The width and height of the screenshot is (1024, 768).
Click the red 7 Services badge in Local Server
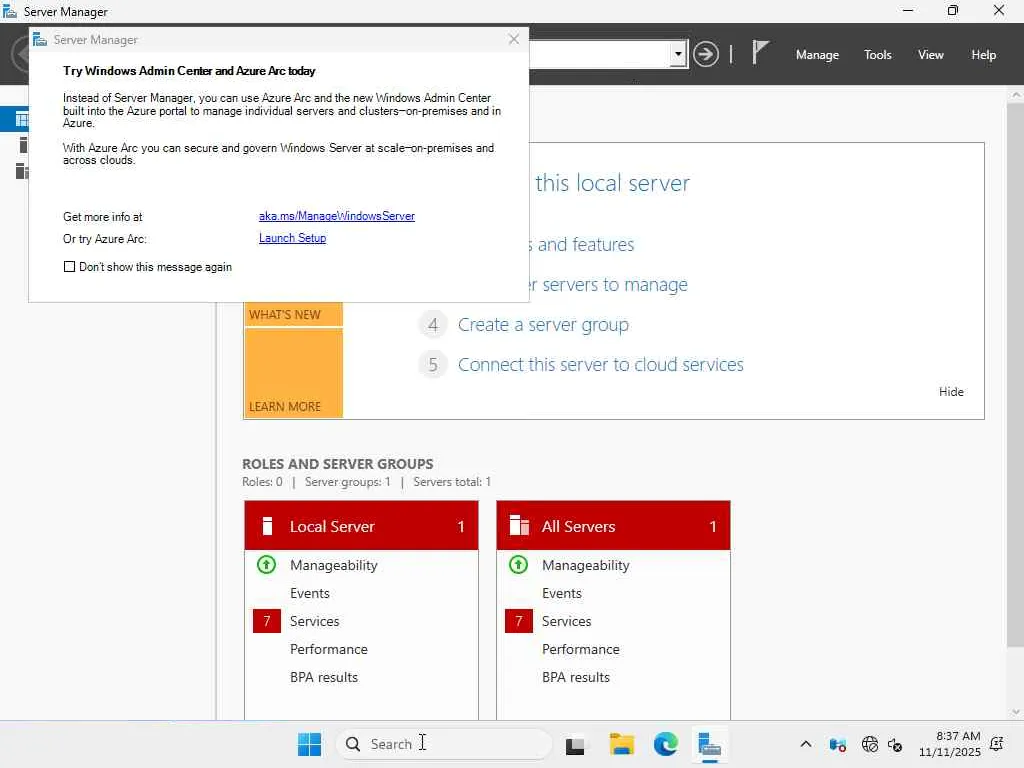pyautogui.click(x=266, y=621)
